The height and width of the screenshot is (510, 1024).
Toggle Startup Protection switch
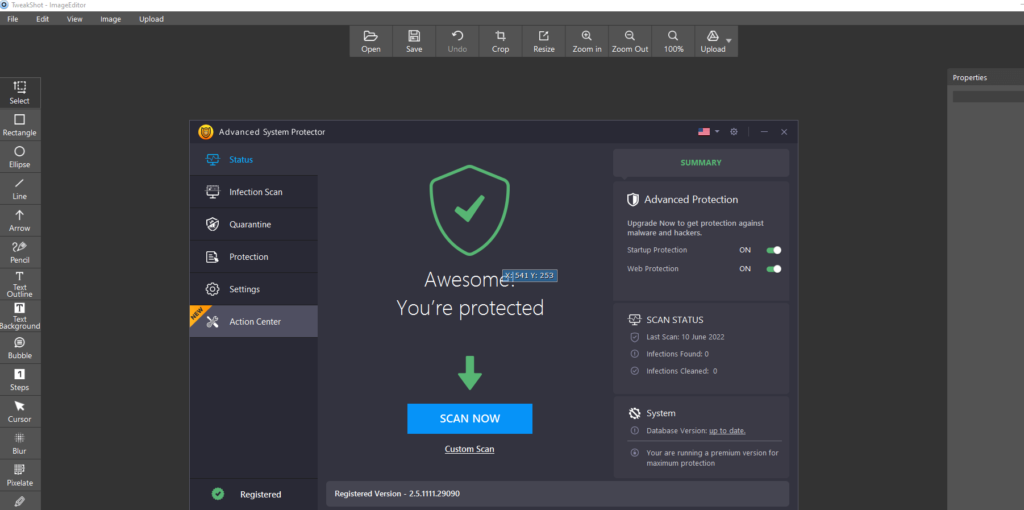point(774,250)
